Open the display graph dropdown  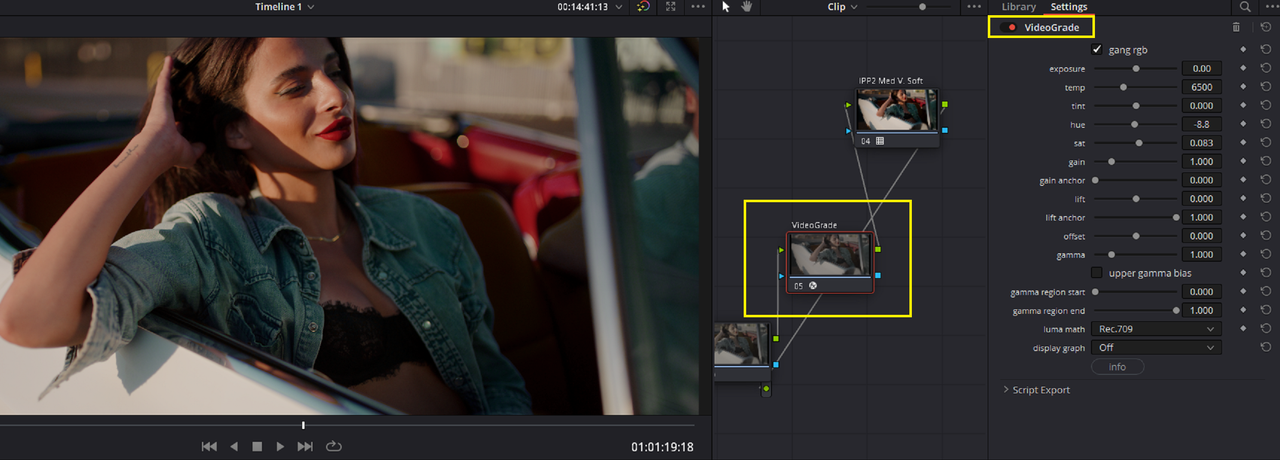pos(1157,348)
